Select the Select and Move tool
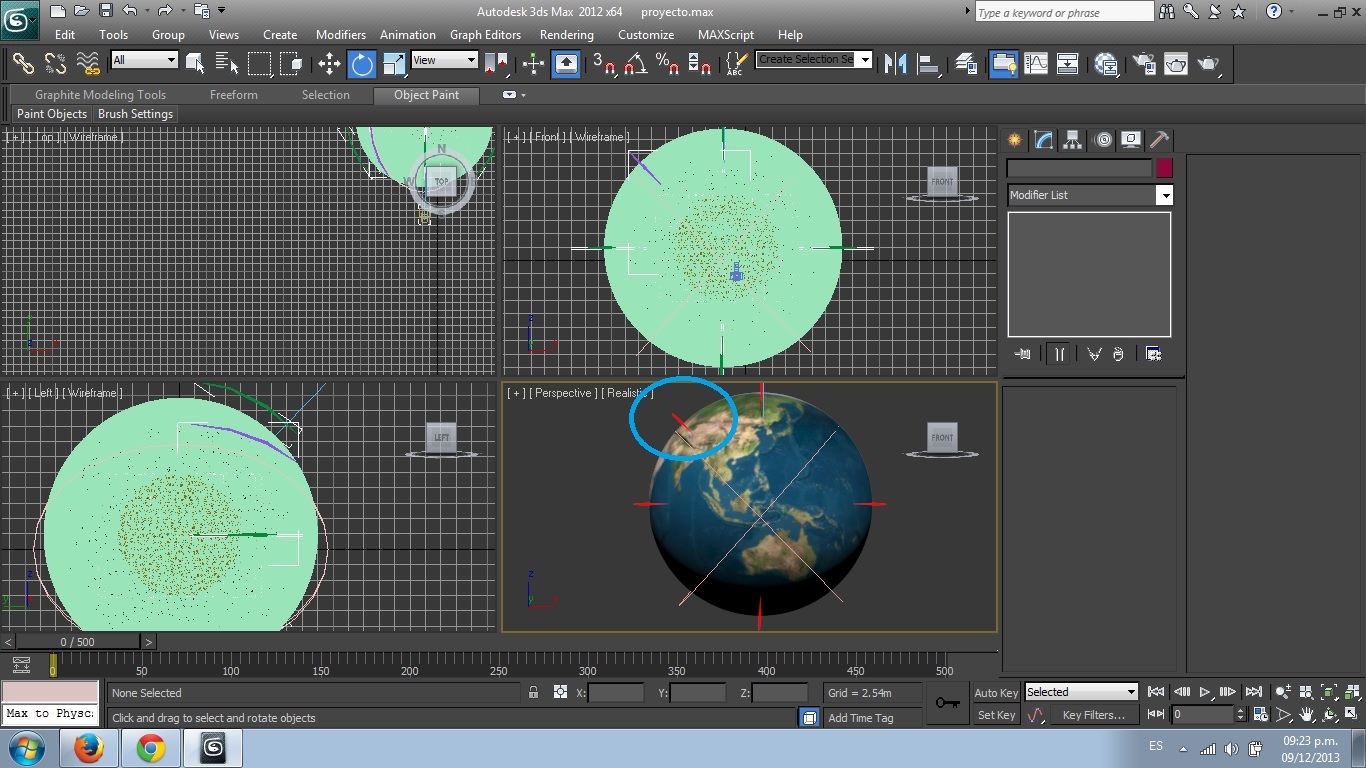 click(329, 64)
